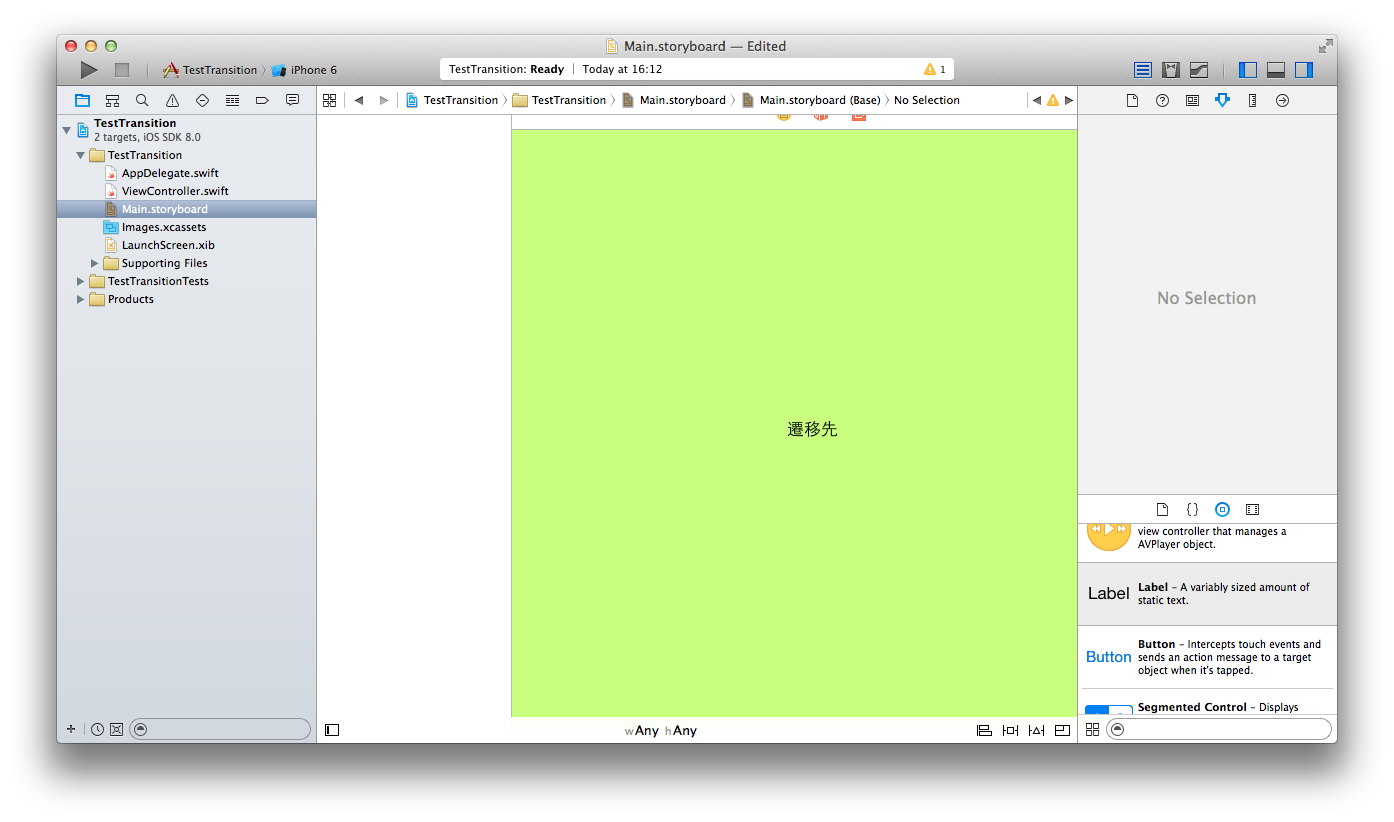
Task: Click the Main.storyboard (Base) breadcrumb
Action: click(811, 100)
